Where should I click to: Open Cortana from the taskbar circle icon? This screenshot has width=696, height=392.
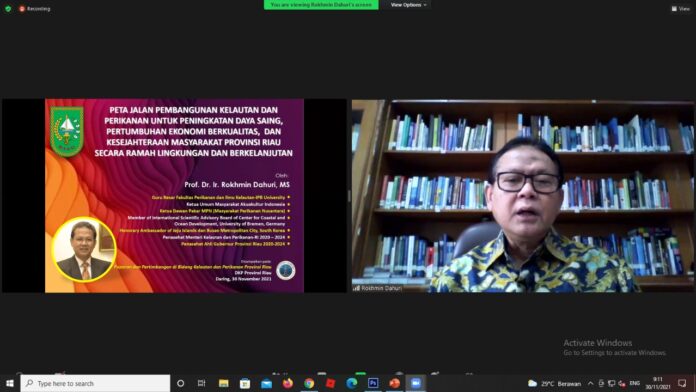[x=181, y=383]
